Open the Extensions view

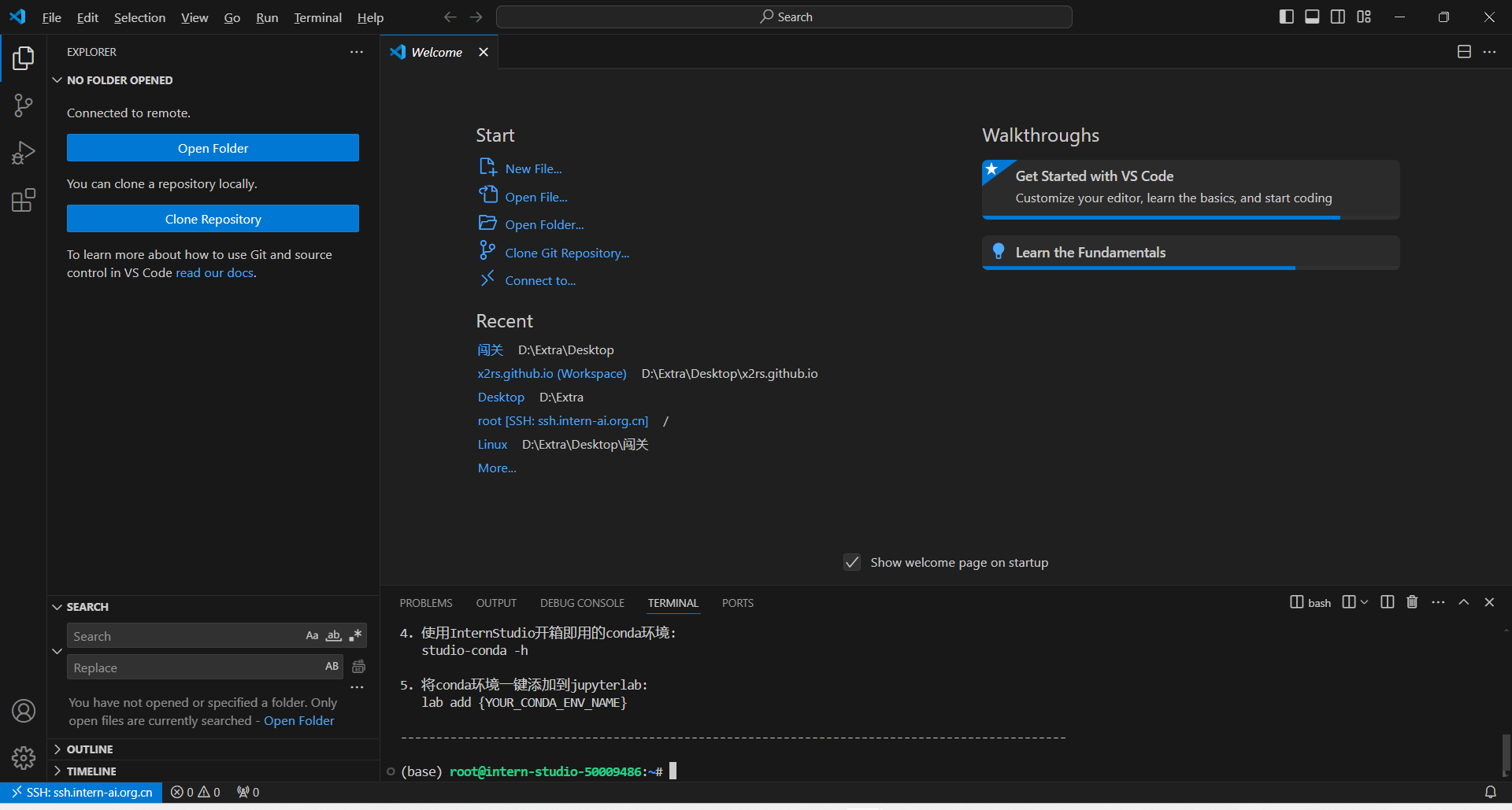click(24, 200)
